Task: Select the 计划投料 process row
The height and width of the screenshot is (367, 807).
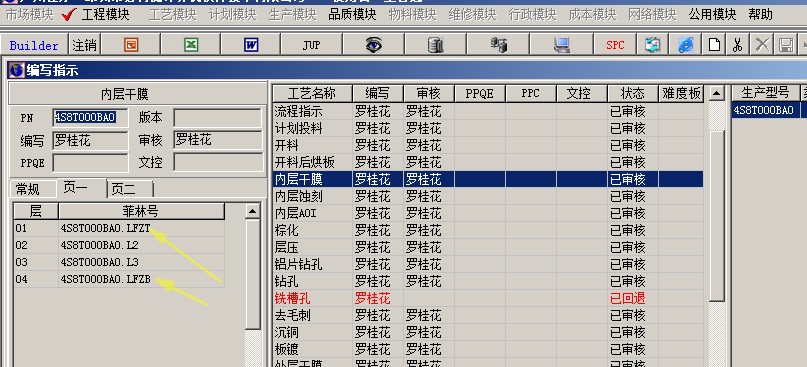Action: pos(488,128)
